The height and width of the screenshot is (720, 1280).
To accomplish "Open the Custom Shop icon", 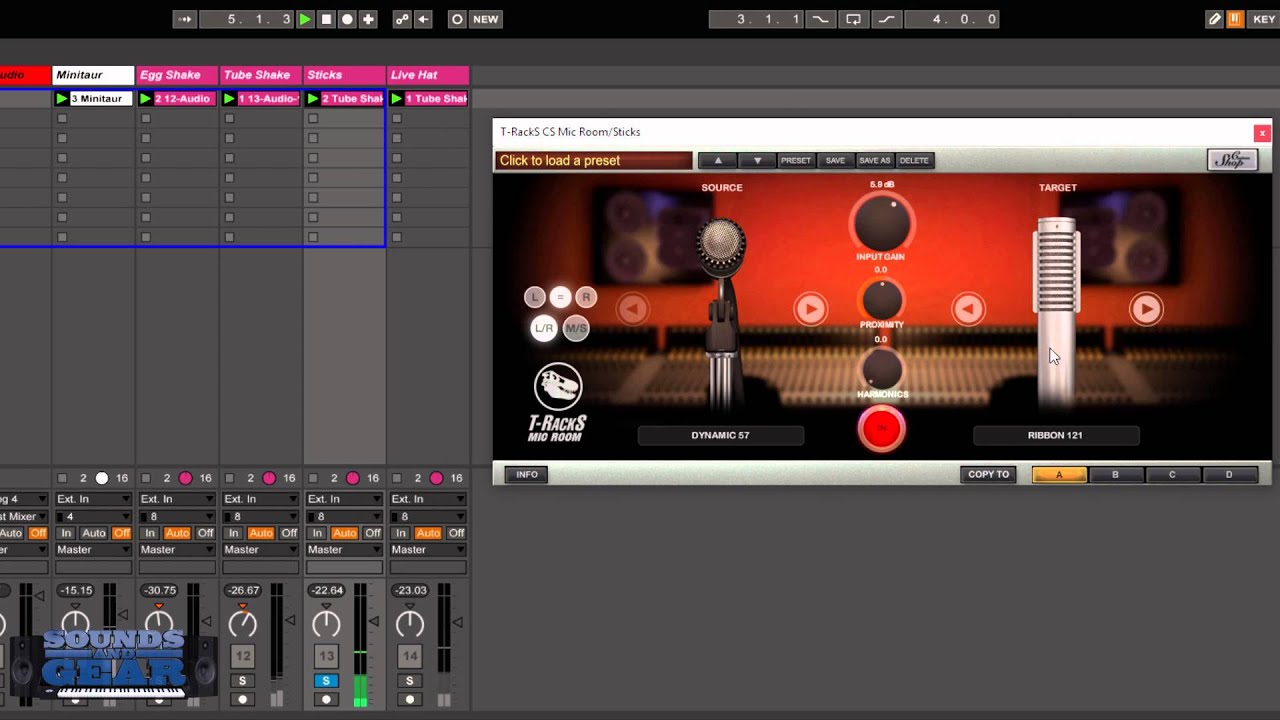I will click(1232, 160).
